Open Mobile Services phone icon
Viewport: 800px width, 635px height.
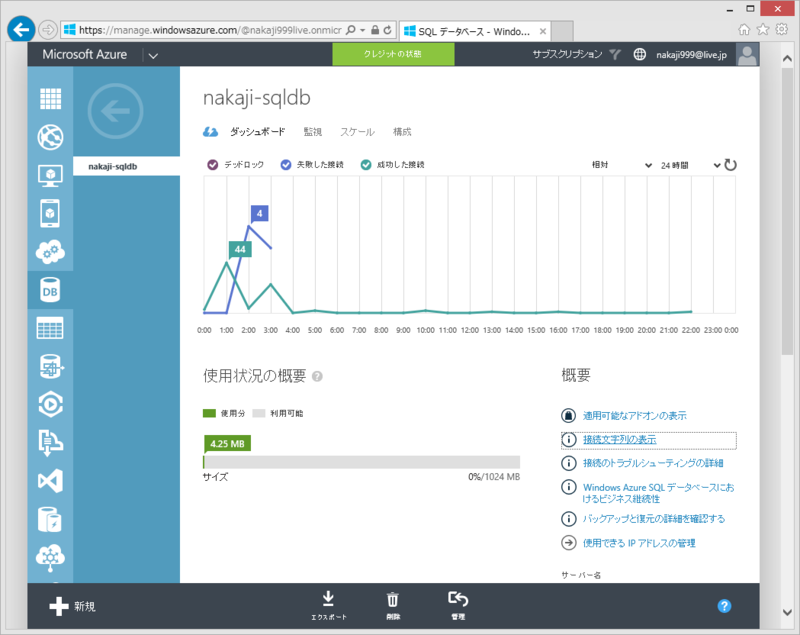(50, 213)
